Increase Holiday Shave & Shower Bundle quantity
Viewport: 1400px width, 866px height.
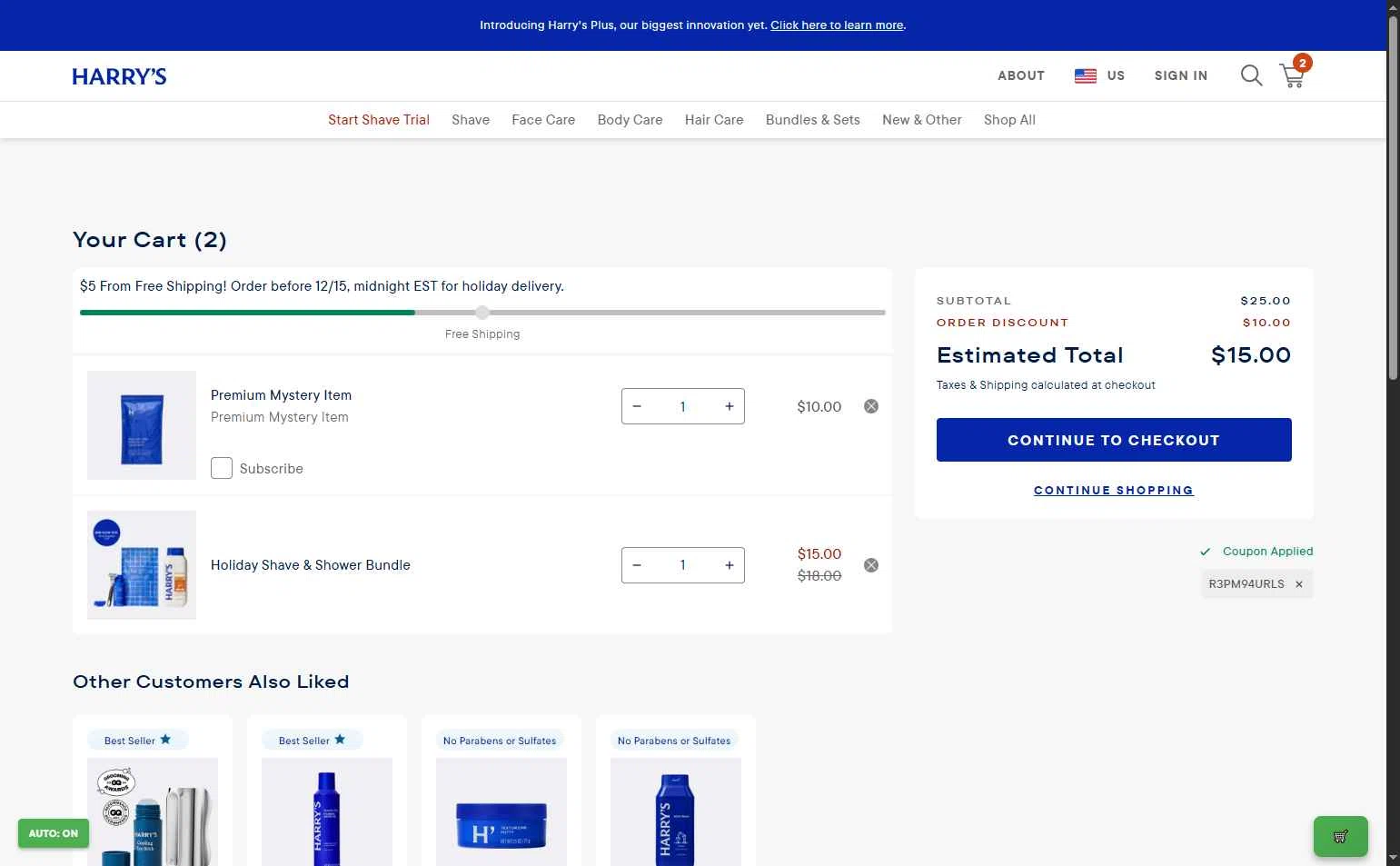point(730,565)
